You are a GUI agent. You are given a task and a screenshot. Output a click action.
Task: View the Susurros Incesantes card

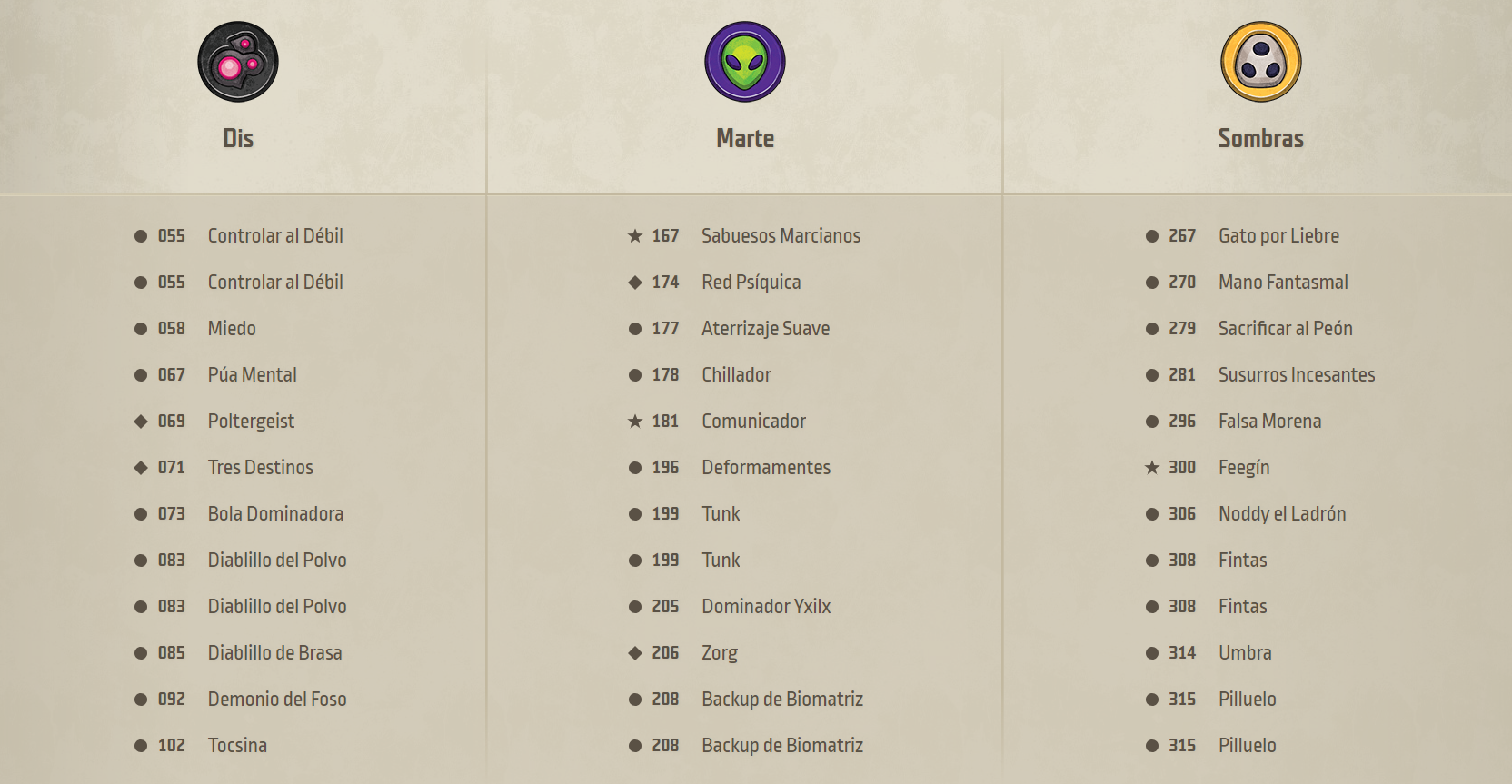coord(1297,374)
